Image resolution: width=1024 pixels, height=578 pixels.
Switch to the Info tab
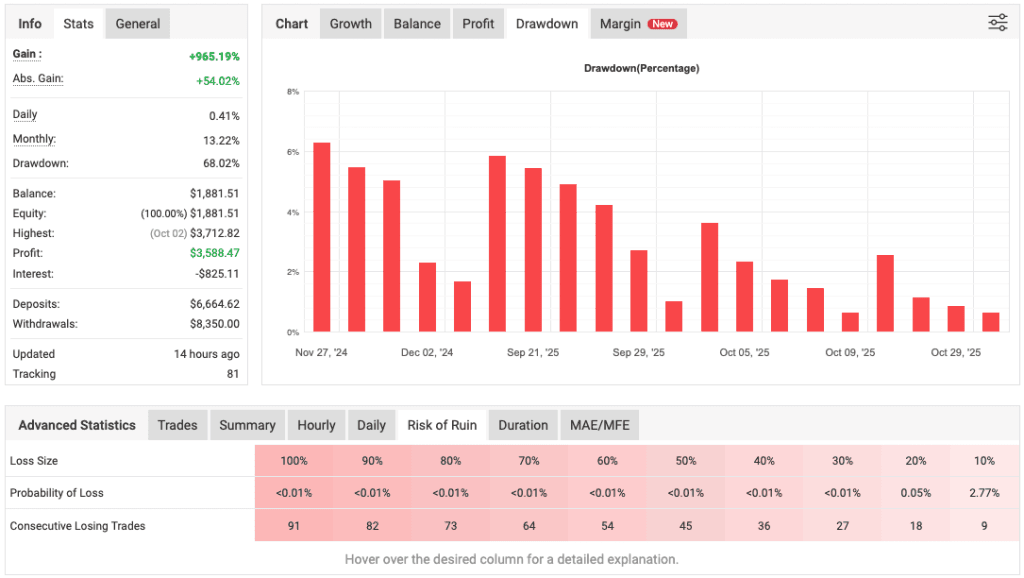[x=29, y=24]
